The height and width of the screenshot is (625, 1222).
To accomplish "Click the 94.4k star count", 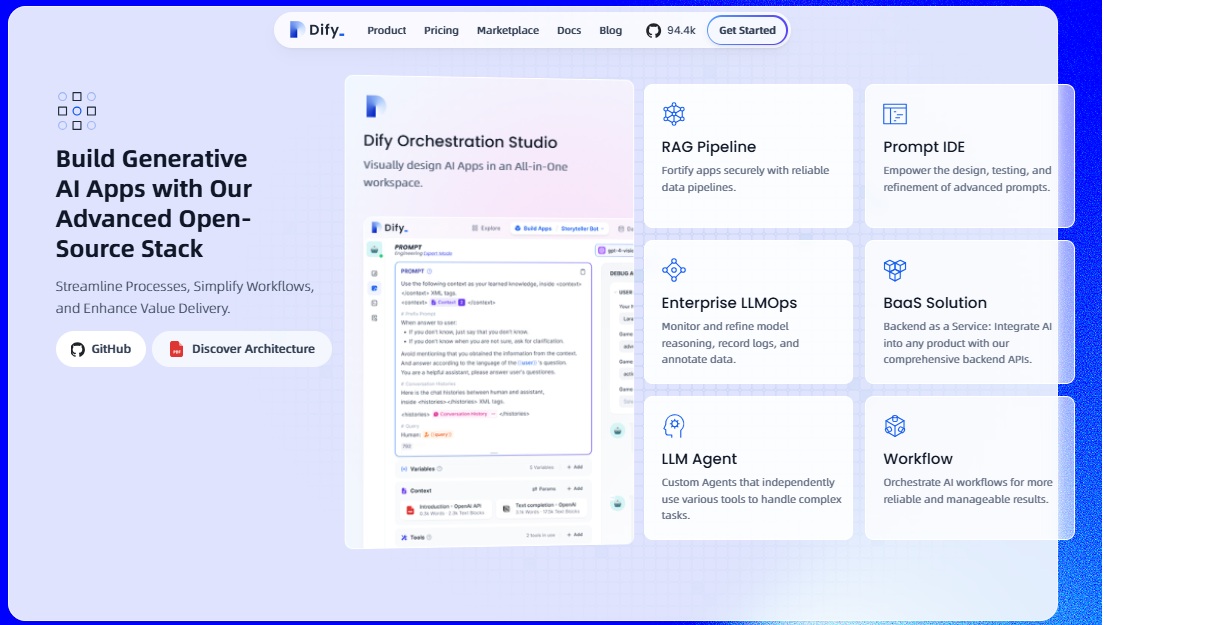I will tap(681, 30).
